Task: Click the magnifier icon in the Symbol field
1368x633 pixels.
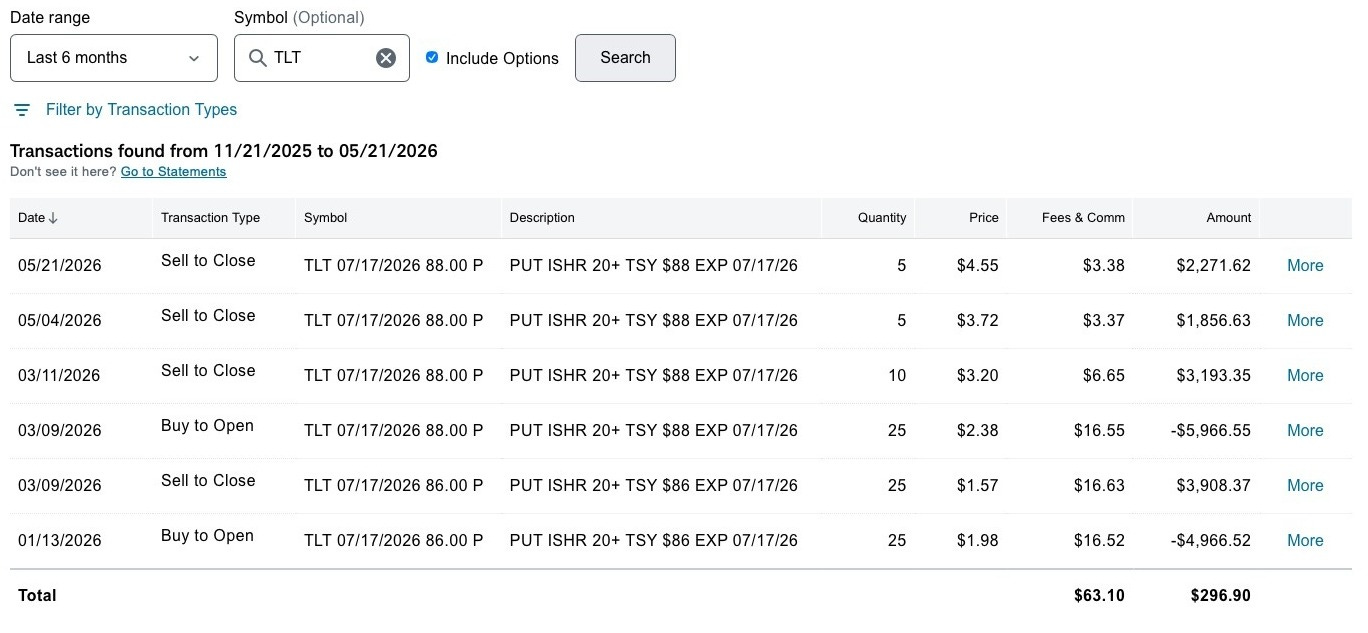Action: pyautogui.click(x=257, y=58)
